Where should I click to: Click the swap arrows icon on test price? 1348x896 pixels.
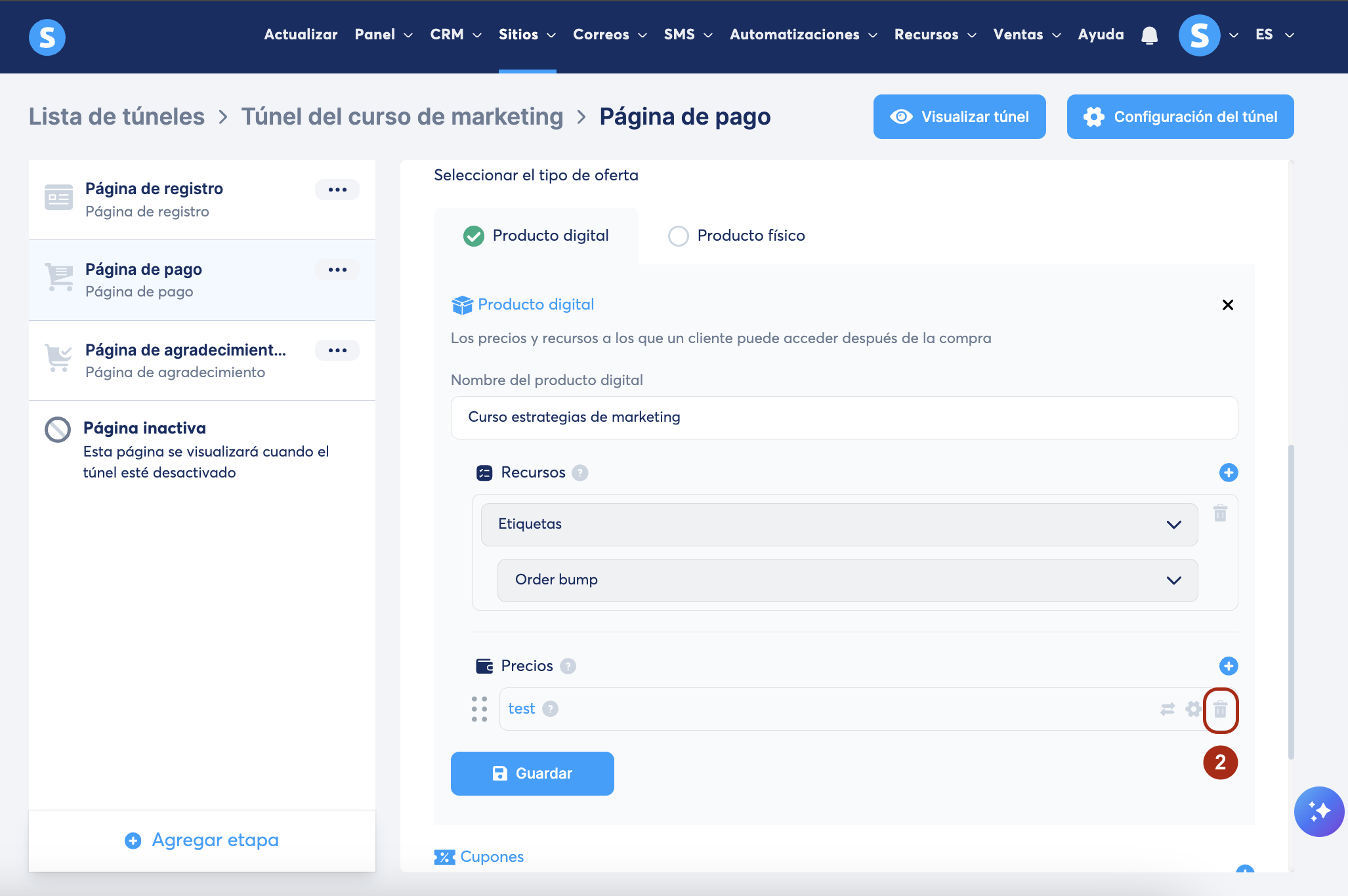[x=1168, y=709]
